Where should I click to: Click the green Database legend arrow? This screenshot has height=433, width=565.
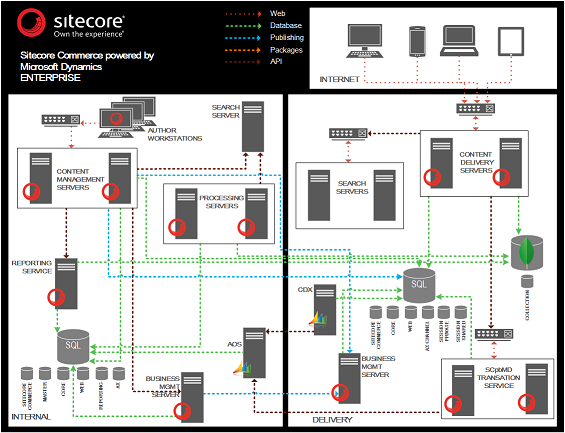[243, 26]
